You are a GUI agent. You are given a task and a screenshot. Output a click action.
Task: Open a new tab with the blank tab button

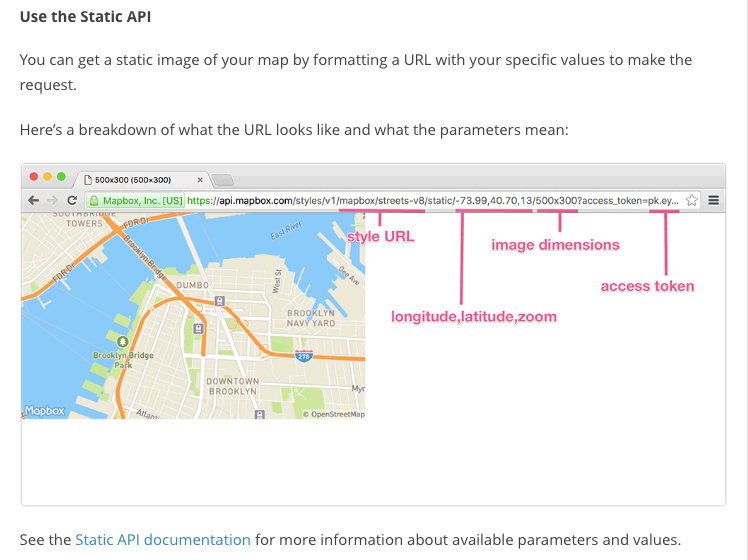tap(222, 180)
